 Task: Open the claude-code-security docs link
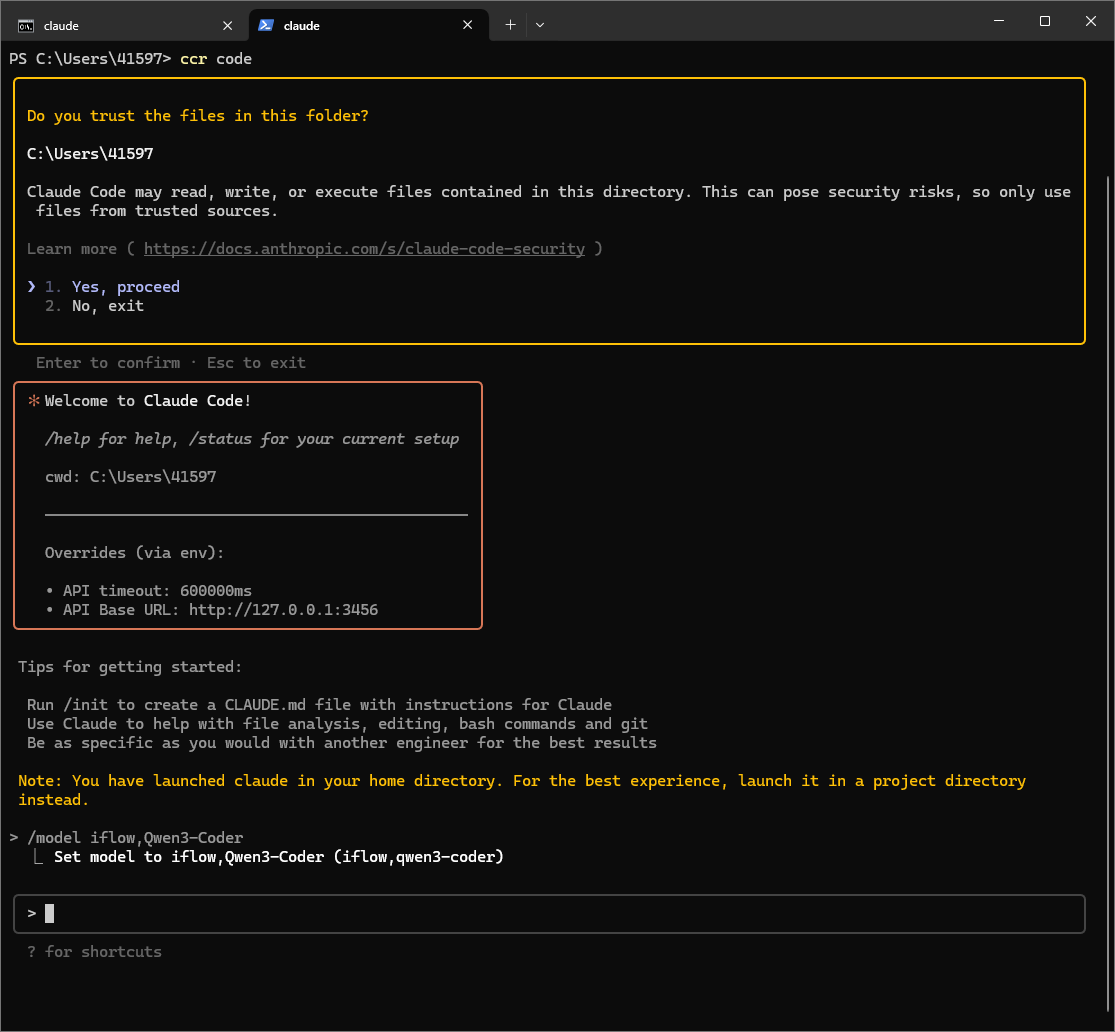pos(364,249)
